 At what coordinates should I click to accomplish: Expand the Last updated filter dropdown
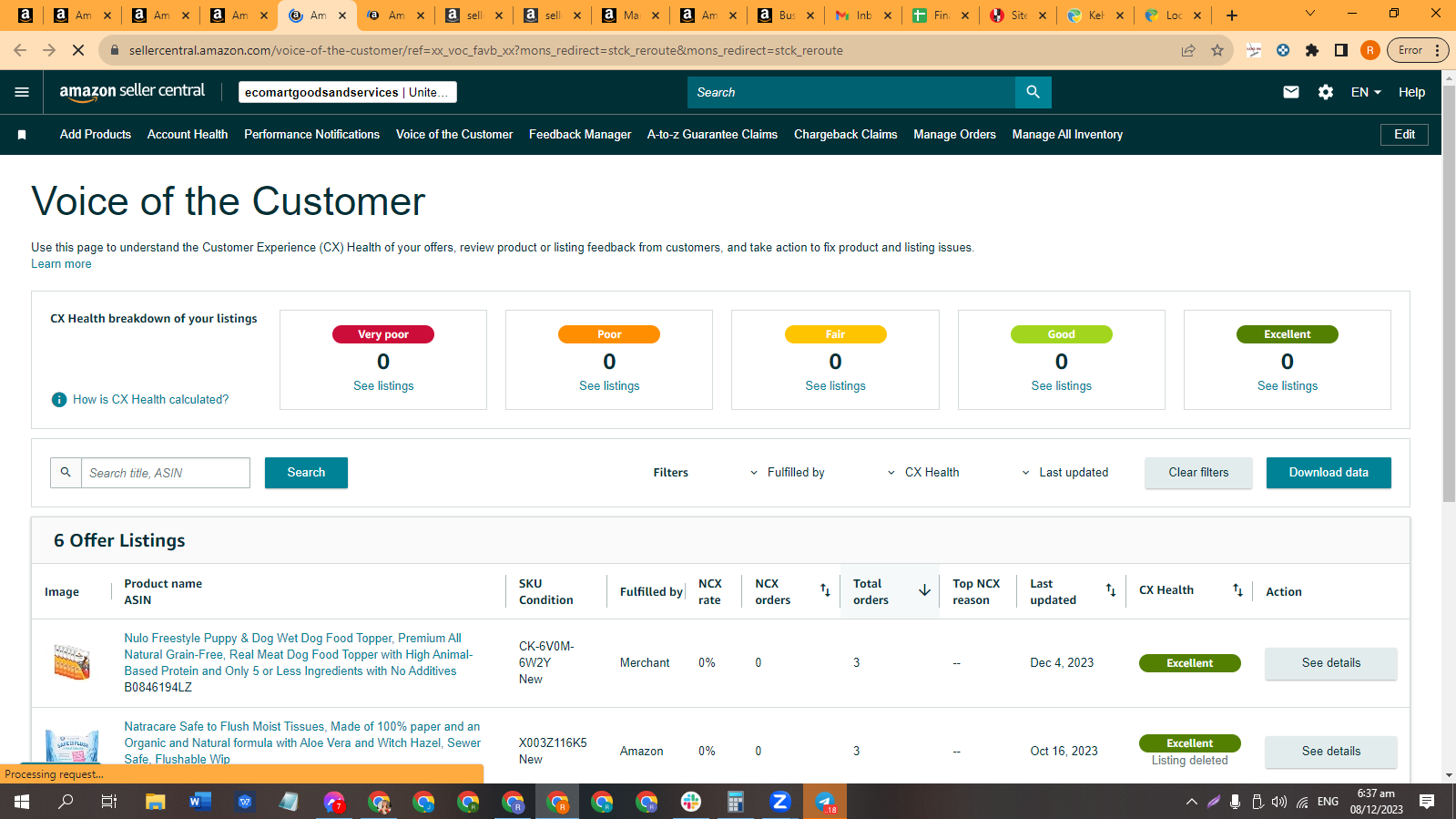1064,473
